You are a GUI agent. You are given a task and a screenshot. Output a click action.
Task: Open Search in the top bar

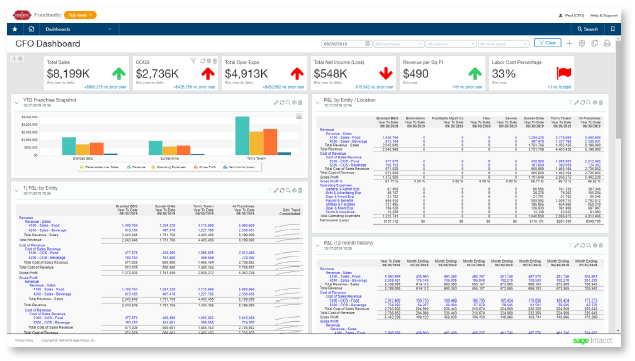pos(588,29)
